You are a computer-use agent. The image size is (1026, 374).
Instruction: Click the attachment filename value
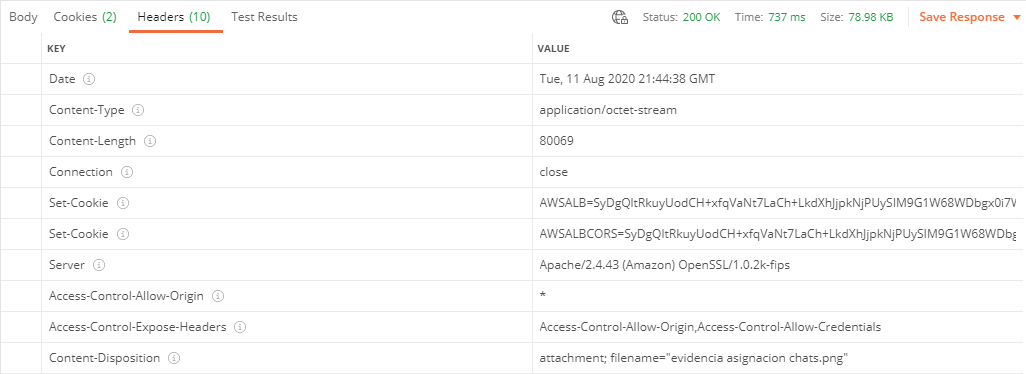694,358
